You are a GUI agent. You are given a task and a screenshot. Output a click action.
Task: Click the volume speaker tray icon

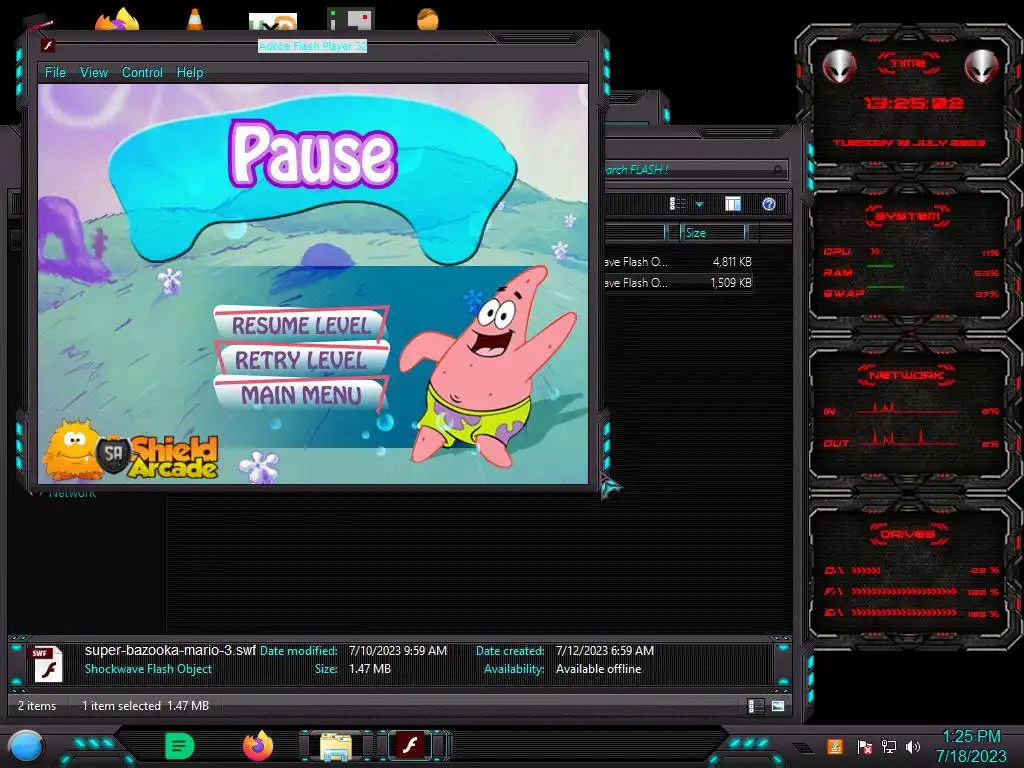point(913,746)
